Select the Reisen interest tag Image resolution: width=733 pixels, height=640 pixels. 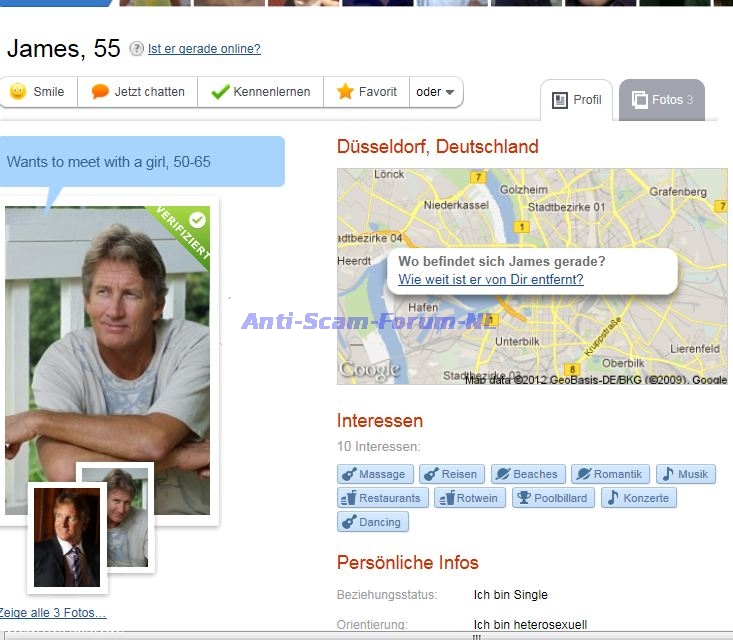tap(452, 474)
